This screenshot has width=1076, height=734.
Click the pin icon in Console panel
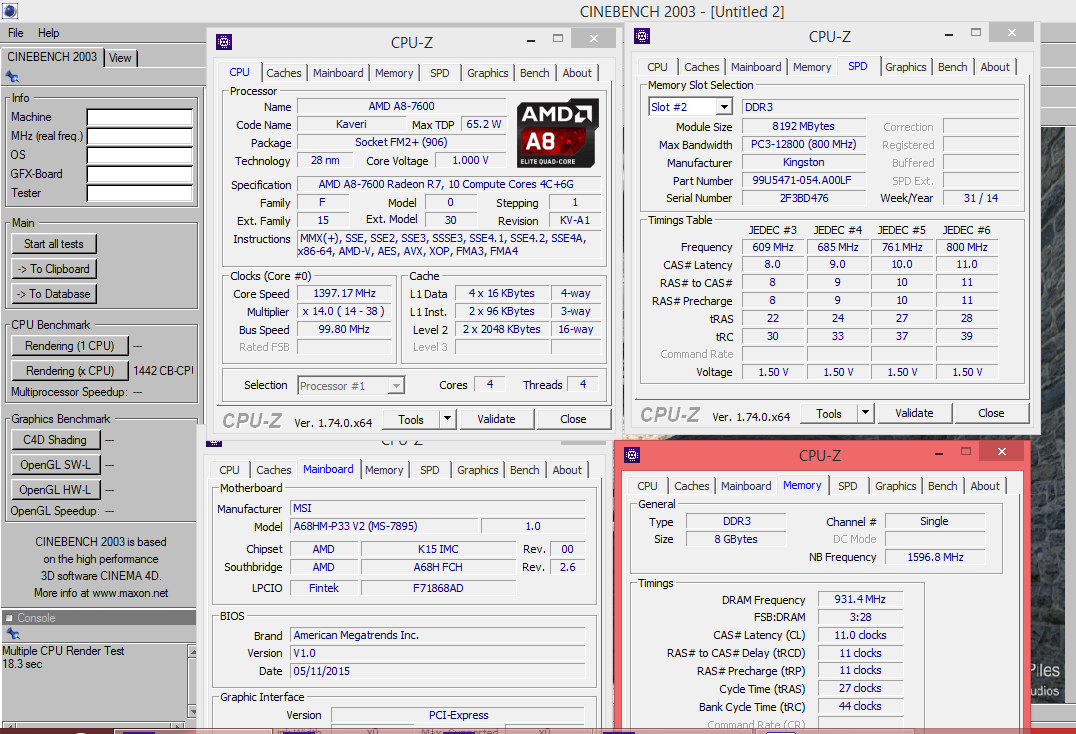(x=12, y=634)
